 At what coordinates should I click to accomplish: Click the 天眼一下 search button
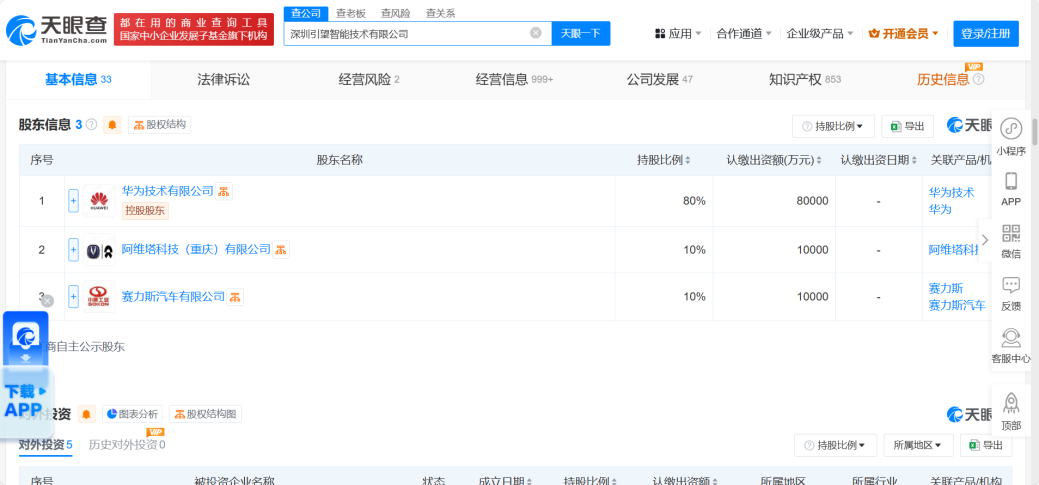click(580, 33)
